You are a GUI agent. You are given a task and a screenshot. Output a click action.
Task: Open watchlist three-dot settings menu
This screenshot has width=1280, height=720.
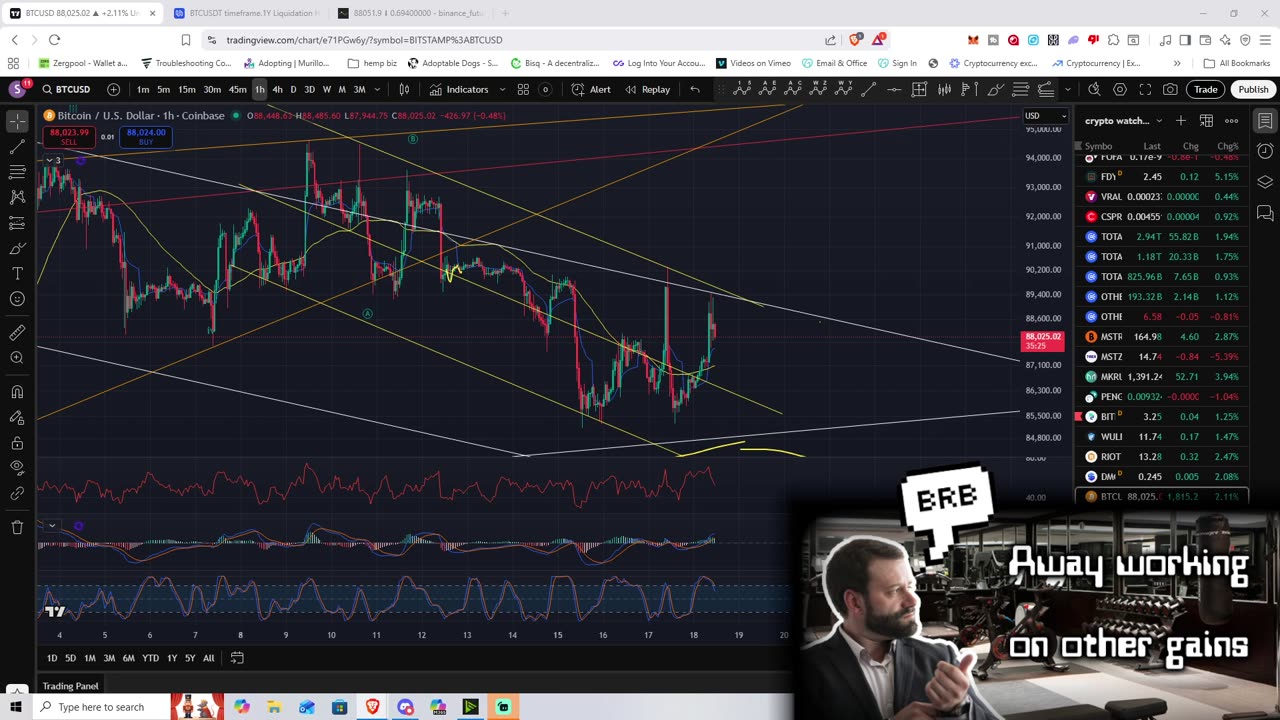point(1232,121)
